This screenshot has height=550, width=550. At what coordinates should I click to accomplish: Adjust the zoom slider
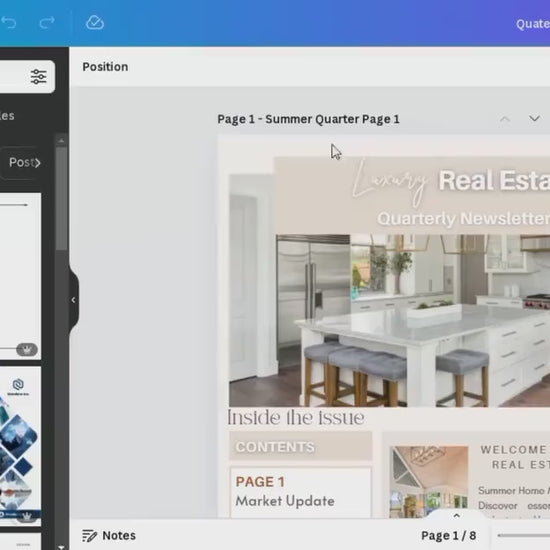(x=523, y=535)
